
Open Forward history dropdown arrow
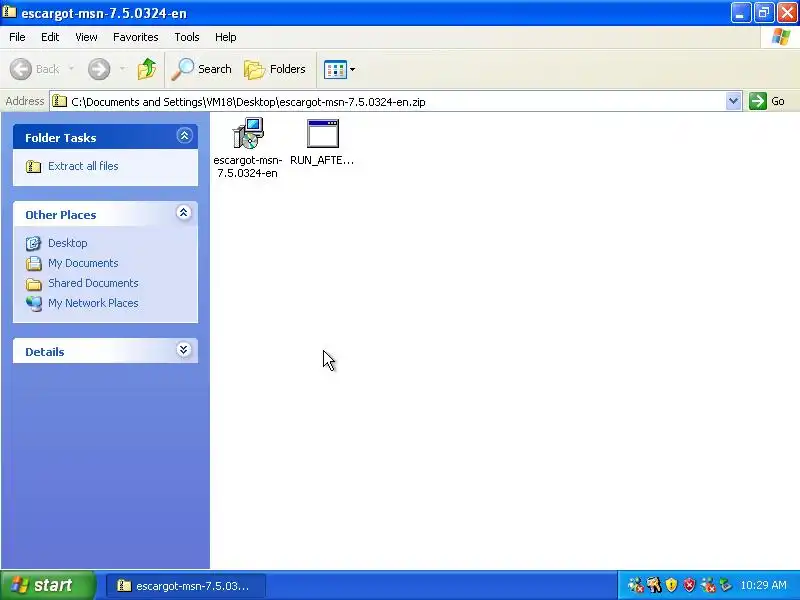122,68
